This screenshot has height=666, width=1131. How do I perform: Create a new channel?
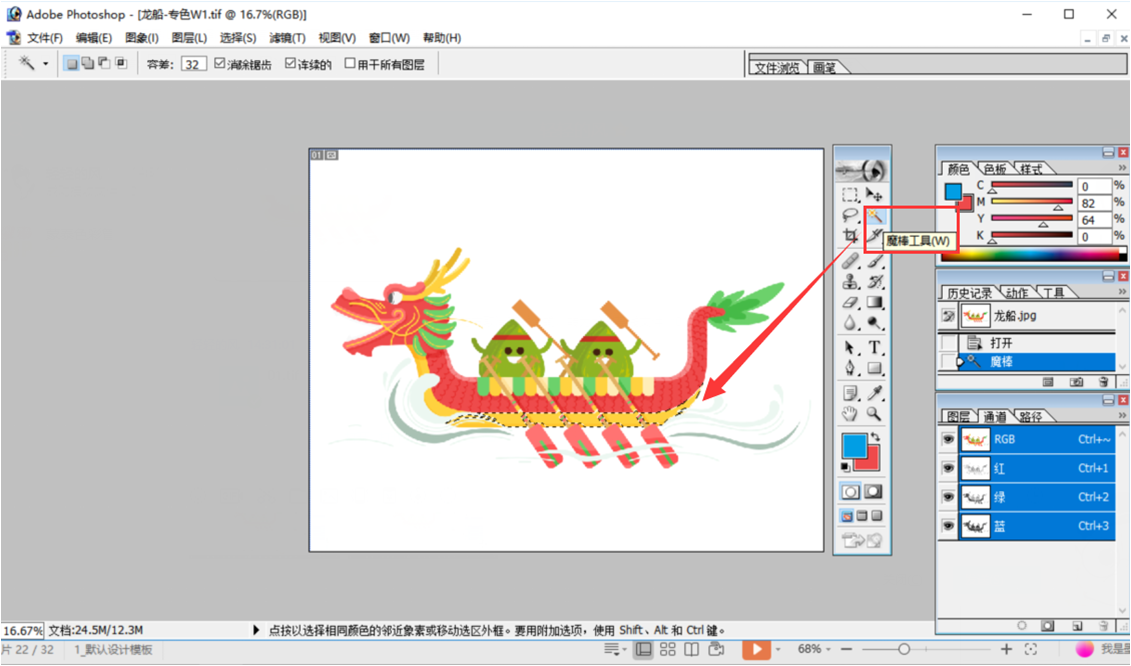[1076, 626]
